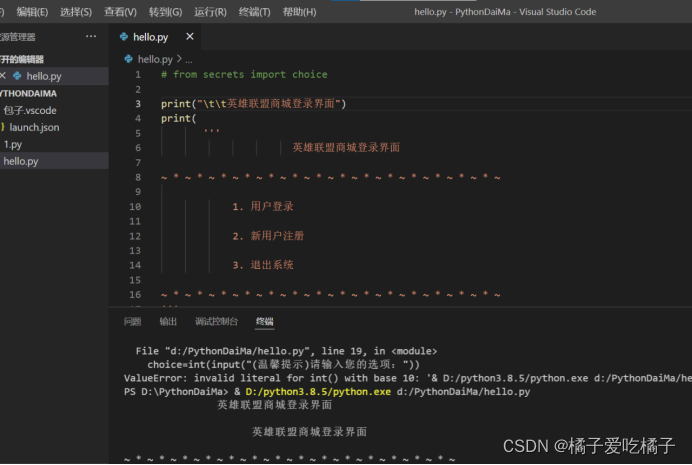Click the Python file icon beside open editors hello.py
The height and width of the screenshot is (465, 692).
click(x=17, y=76)
